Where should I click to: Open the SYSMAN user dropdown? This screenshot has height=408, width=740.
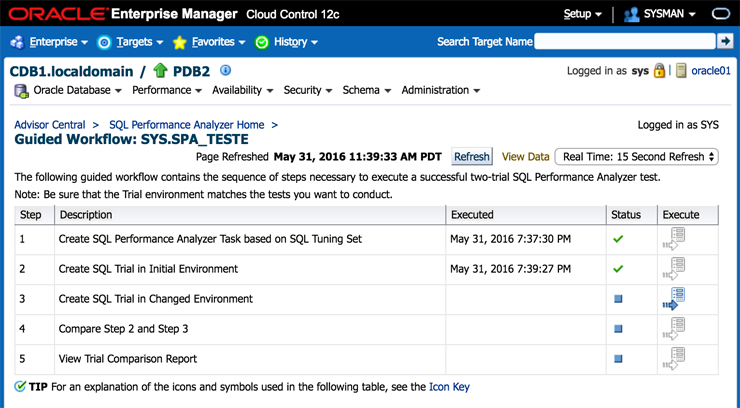tap(659, 15)
